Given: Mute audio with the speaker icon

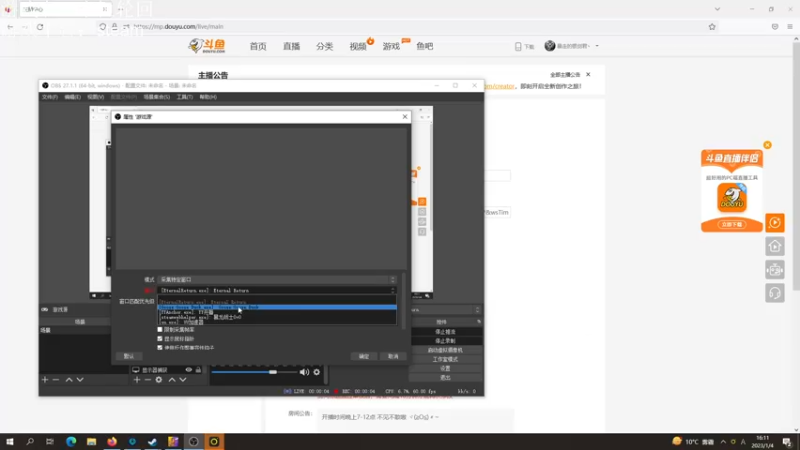Looking at the screenshot, I should click(304, 372).
